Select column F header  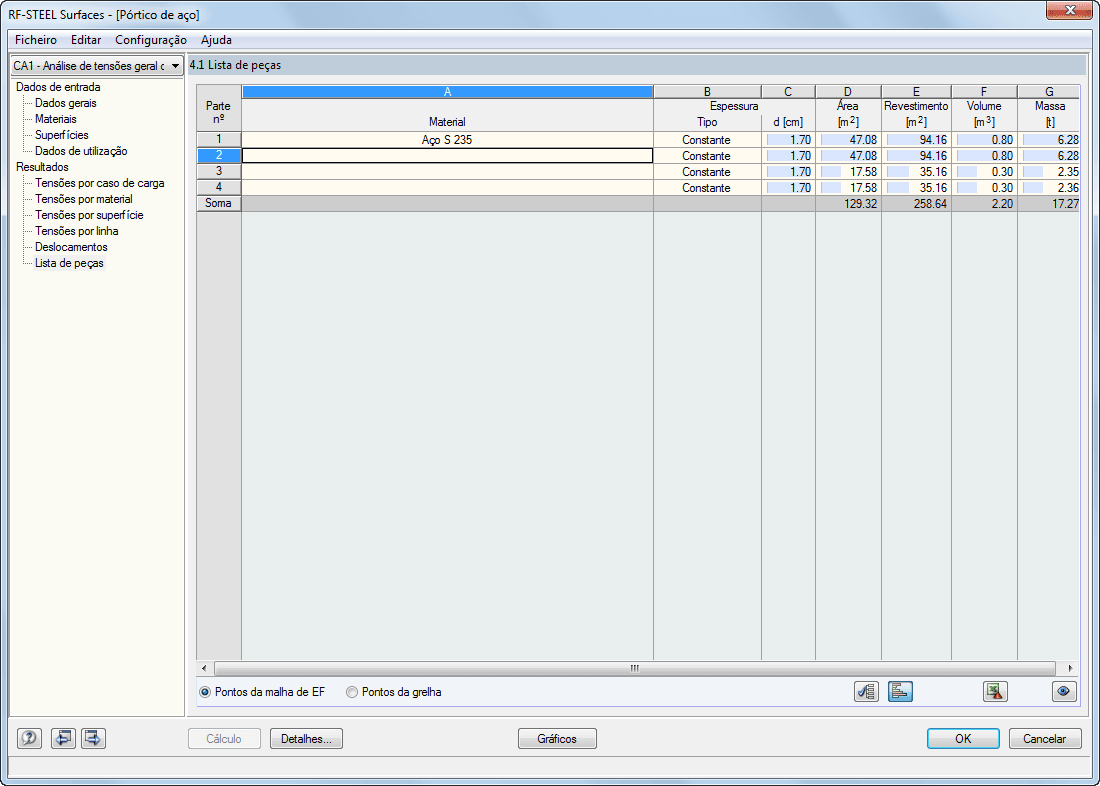[984, 92]
